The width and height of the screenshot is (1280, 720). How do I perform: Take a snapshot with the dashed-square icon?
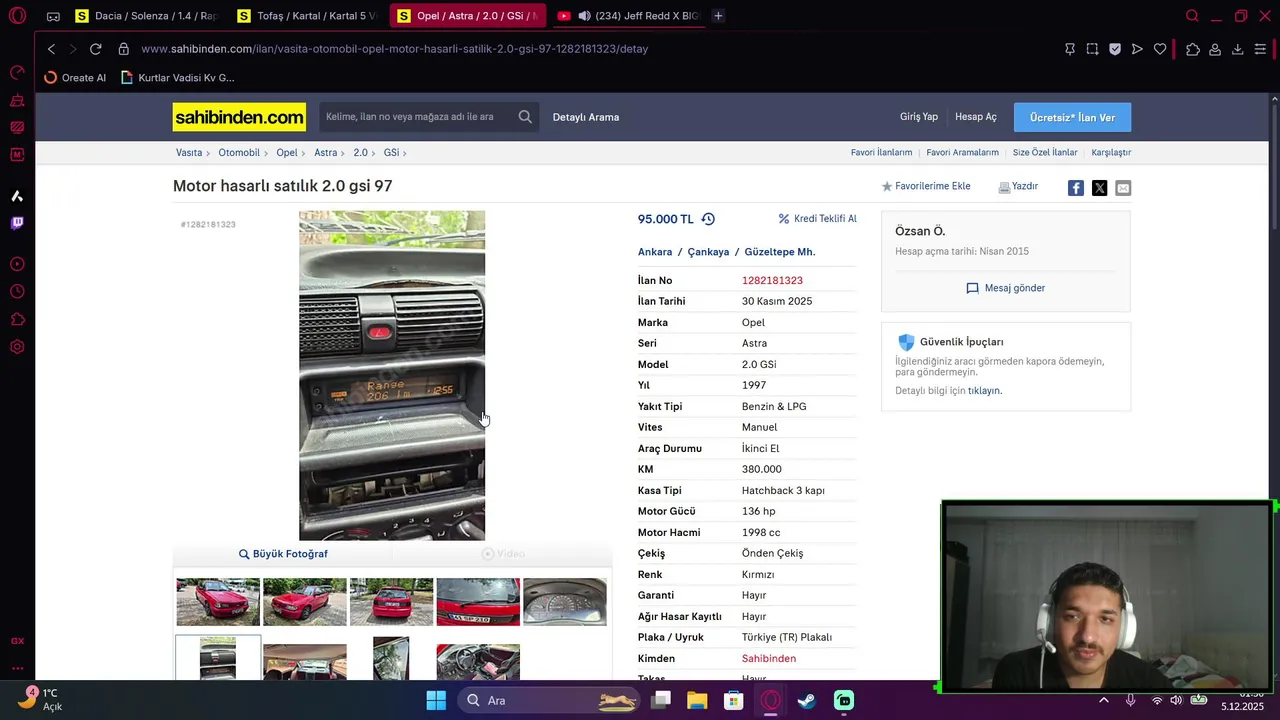[x=1092, y=49]
